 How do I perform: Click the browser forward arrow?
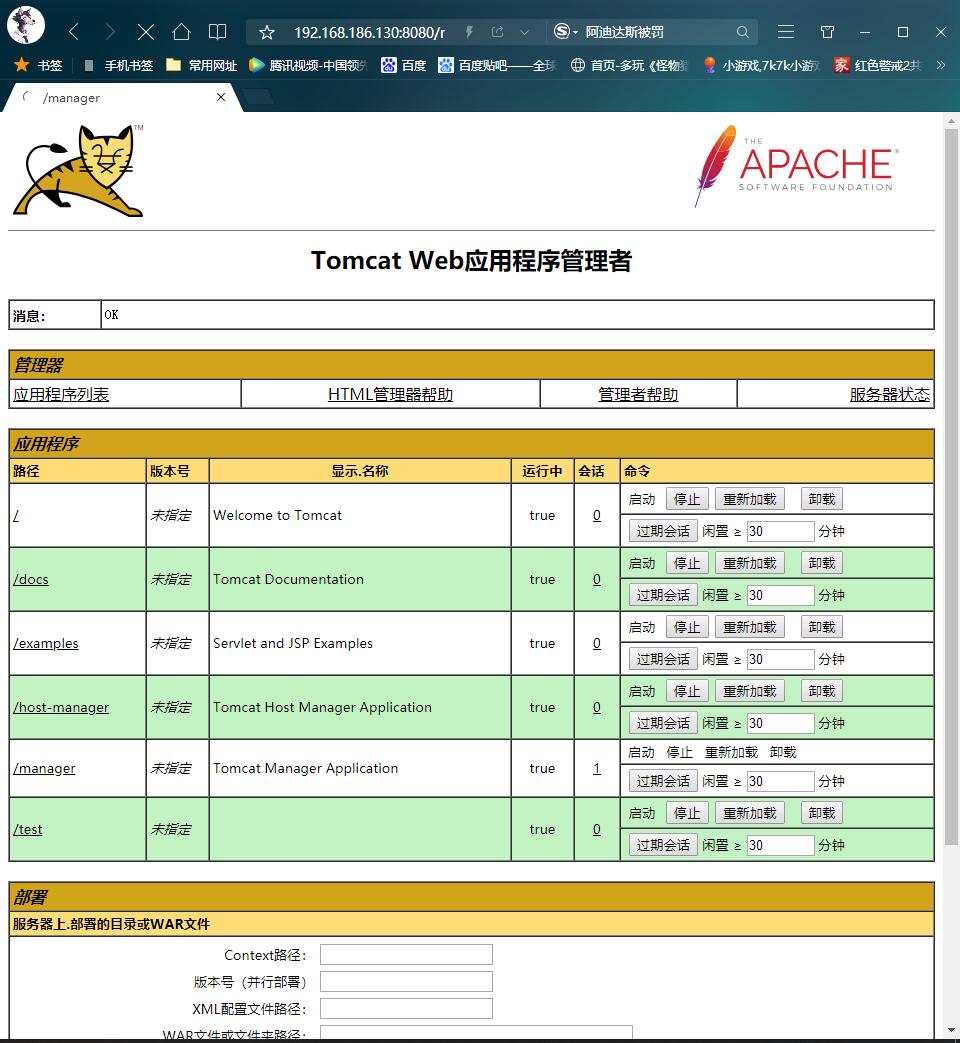(110, 31)
